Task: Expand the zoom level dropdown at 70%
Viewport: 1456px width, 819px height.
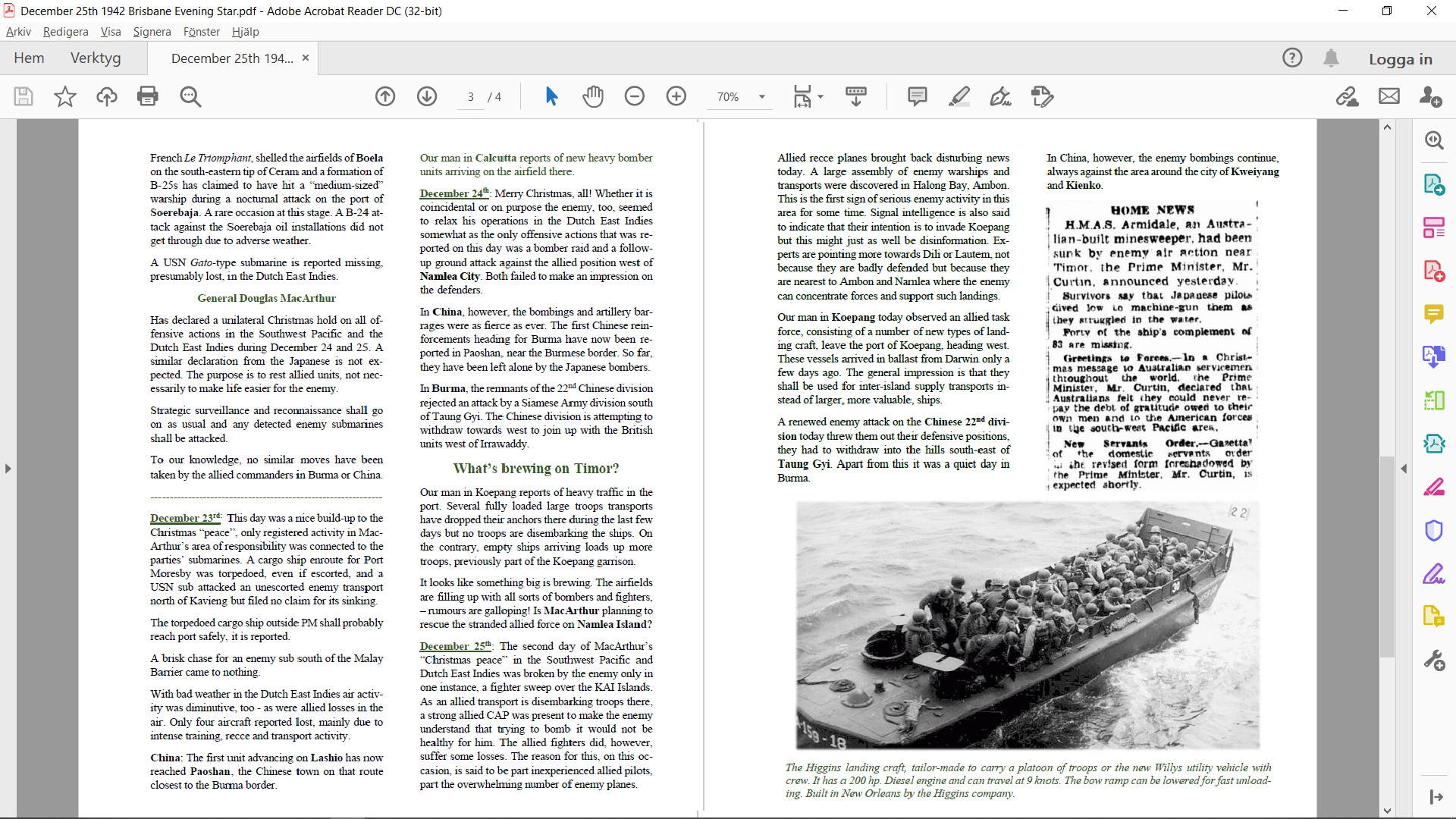Action: 762,97
